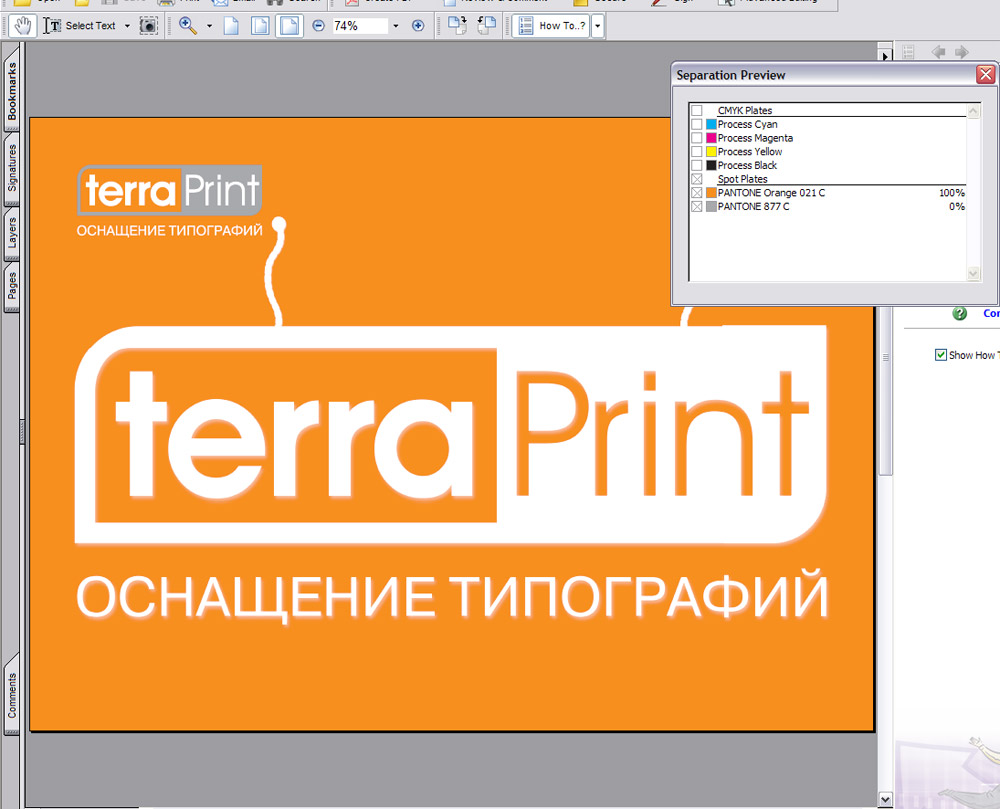Disable the PANTONE 877 C plate checkbox

697,207
